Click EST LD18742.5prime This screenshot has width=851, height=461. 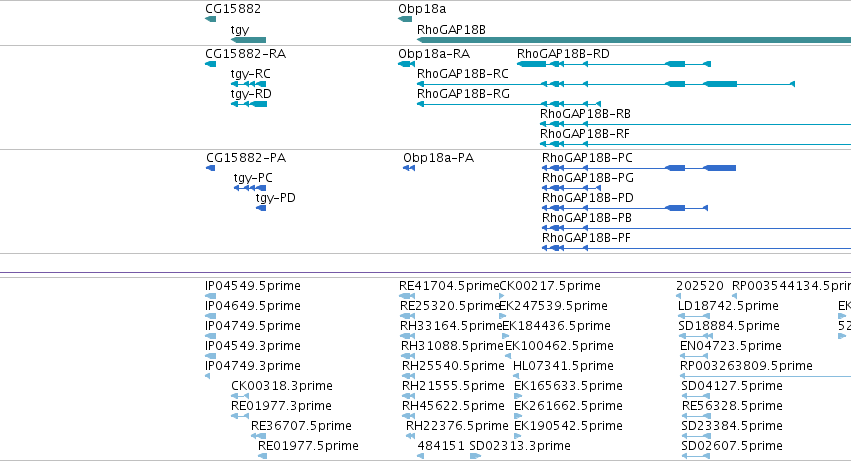point(728,306)
